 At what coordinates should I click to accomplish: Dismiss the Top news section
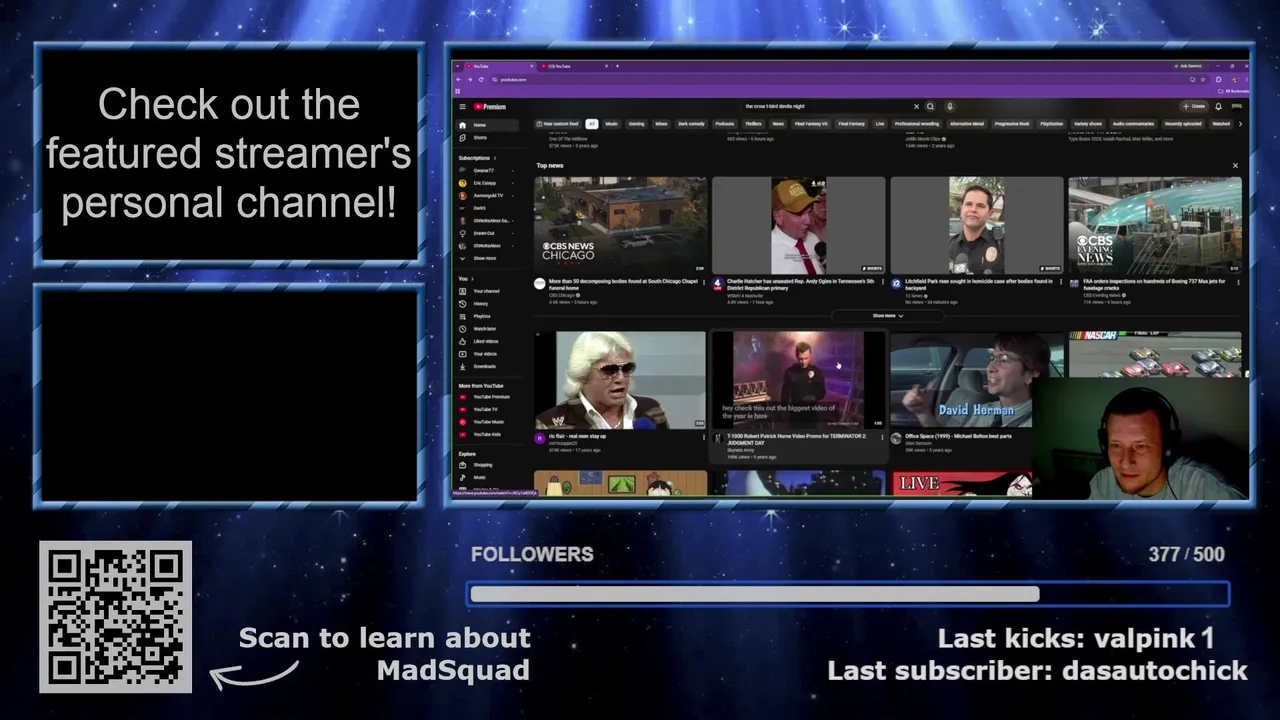(1235, 165)
